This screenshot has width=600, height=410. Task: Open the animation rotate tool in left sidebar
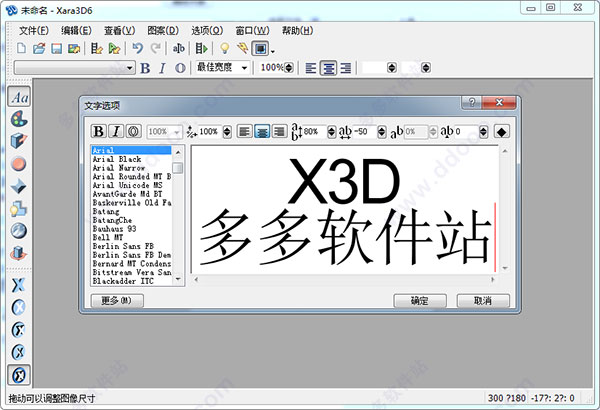18,253
